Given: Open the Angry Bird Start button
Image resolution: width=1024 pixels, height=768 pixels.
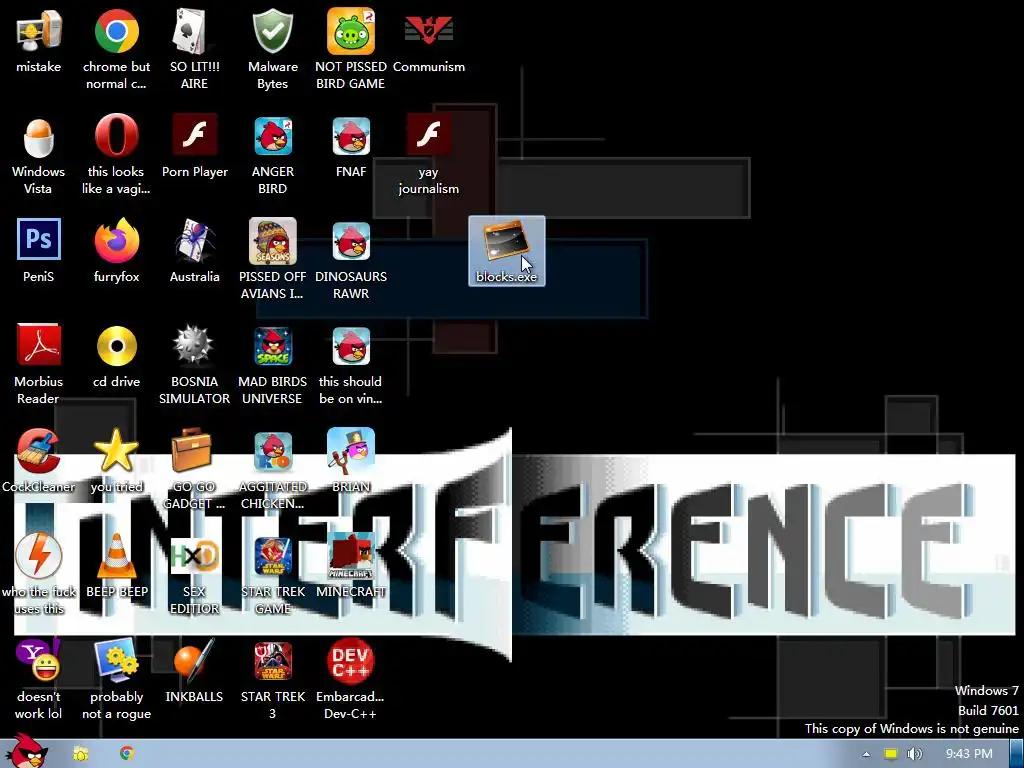Looking at the screenshot, I should pyautogui.click(x=25, y=751).
